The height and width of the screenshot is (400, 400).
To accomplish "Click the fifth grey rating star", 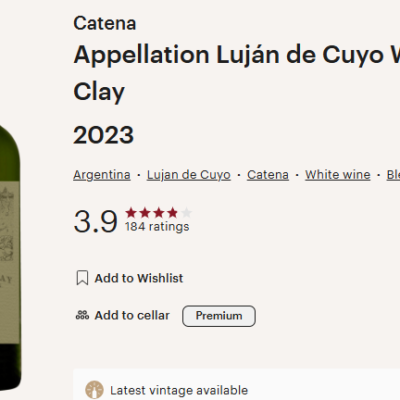I will point(186,212).
